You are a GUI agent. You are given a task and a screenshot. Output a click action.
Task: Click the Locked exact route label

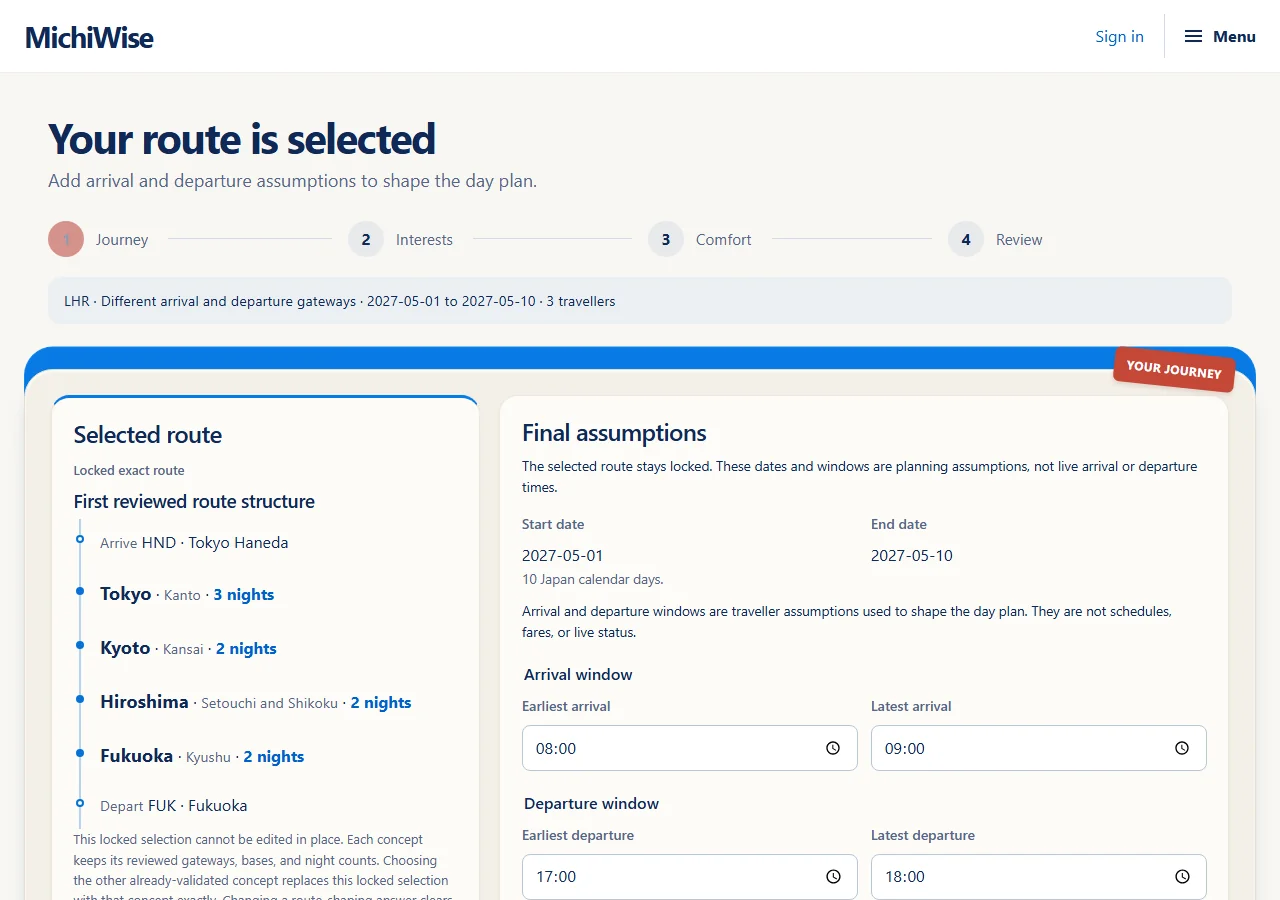click(x=129, y=470)
